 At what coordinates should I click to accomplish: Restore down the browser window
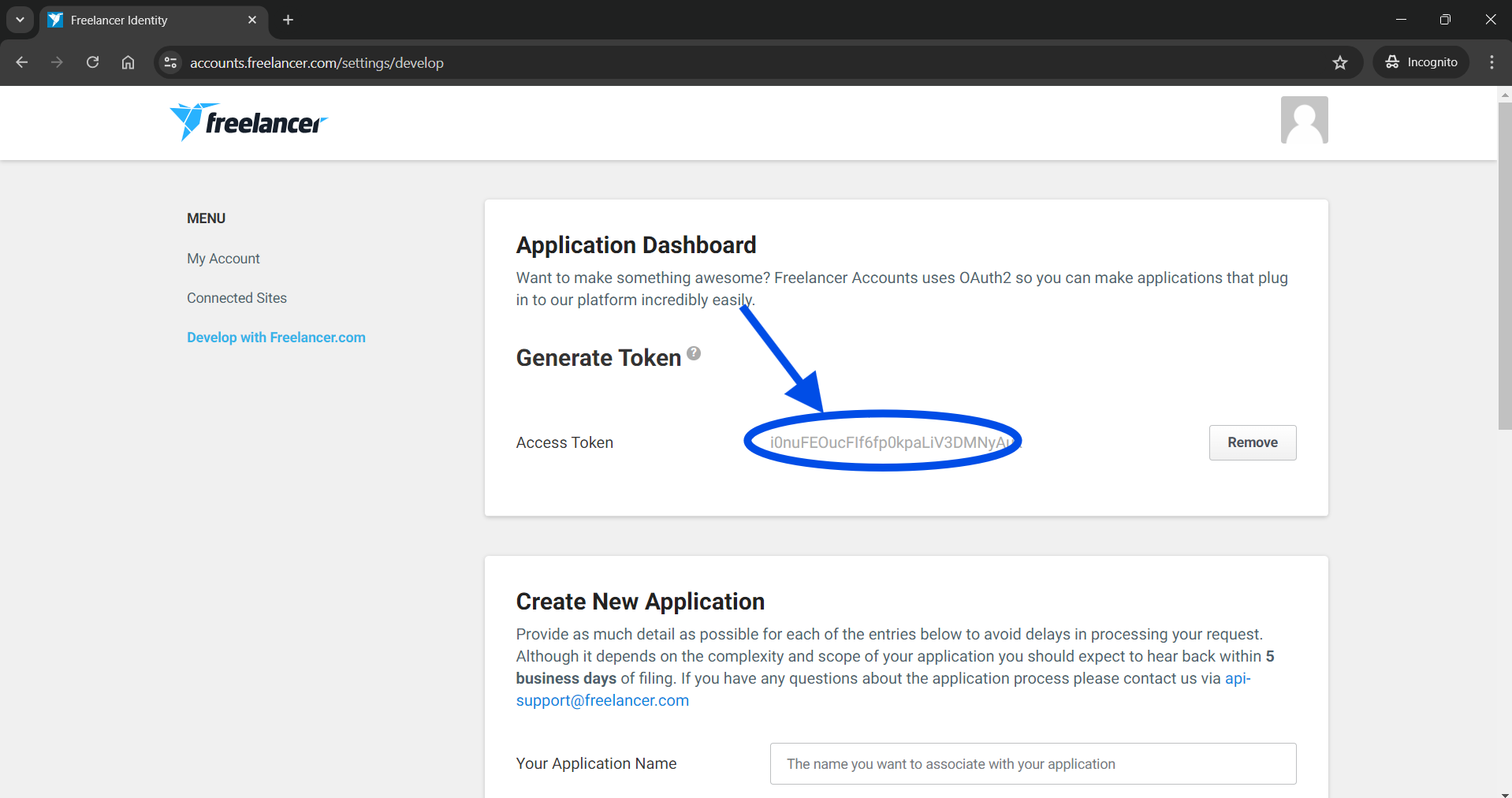pyautogui.click(x=1445, y=20)
